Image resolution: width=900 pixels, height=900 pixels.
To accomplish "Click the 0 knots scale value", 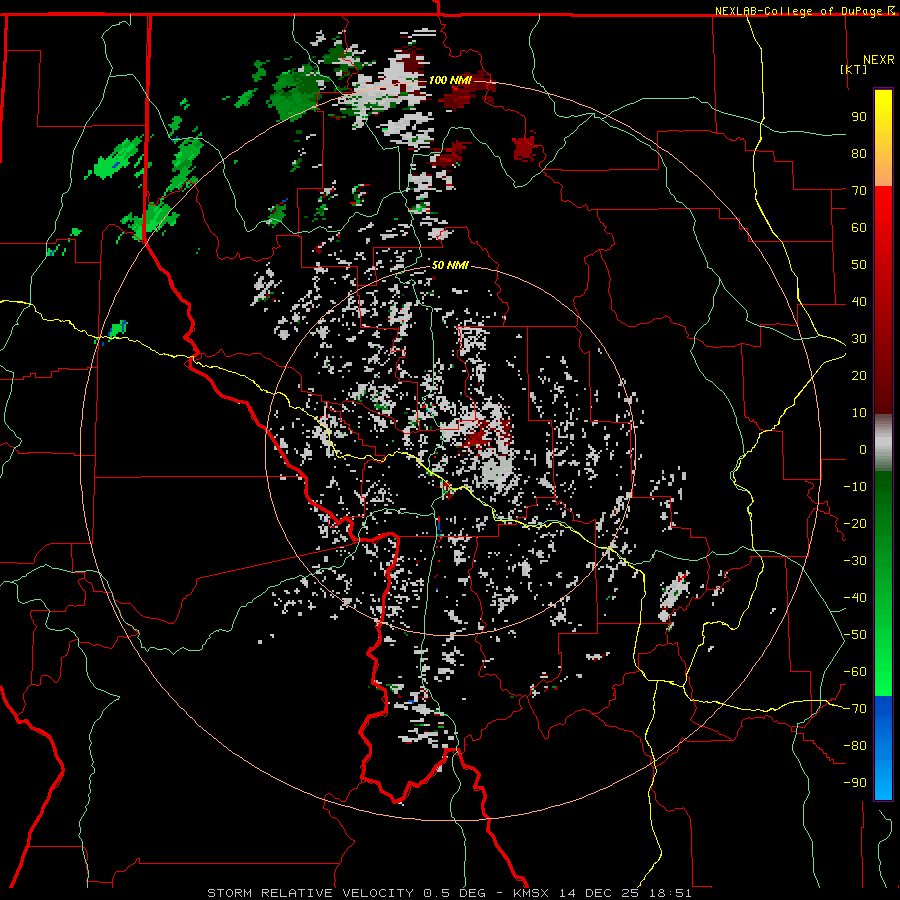I will point(863,450).
